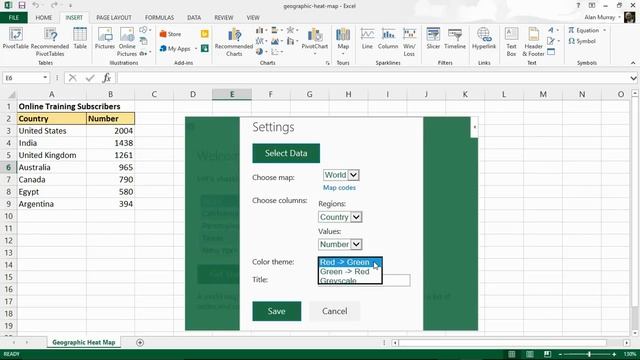Select the Argentina cell
Image resolution: width=640 pixels, height=360 pixels.
pyautogui.click(x=52, y=204)
